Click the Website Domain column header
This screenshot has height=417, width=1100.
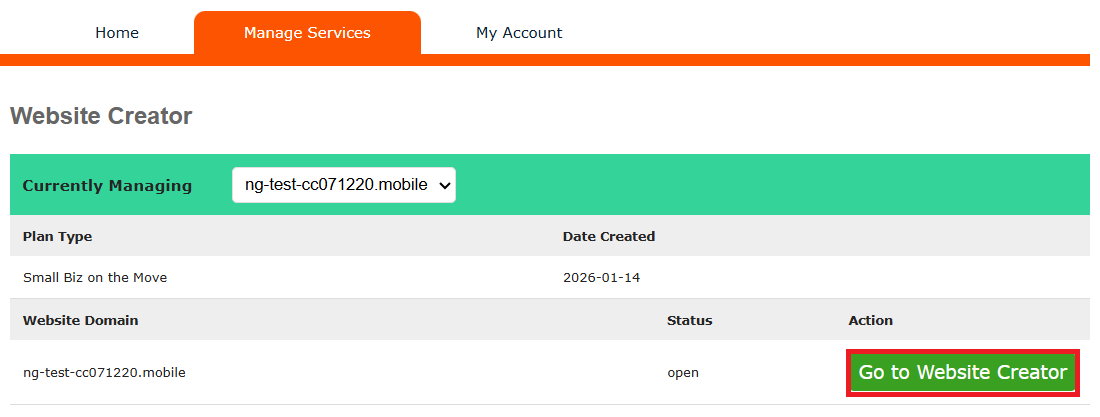pyautogui.click(x=81, y=321)
